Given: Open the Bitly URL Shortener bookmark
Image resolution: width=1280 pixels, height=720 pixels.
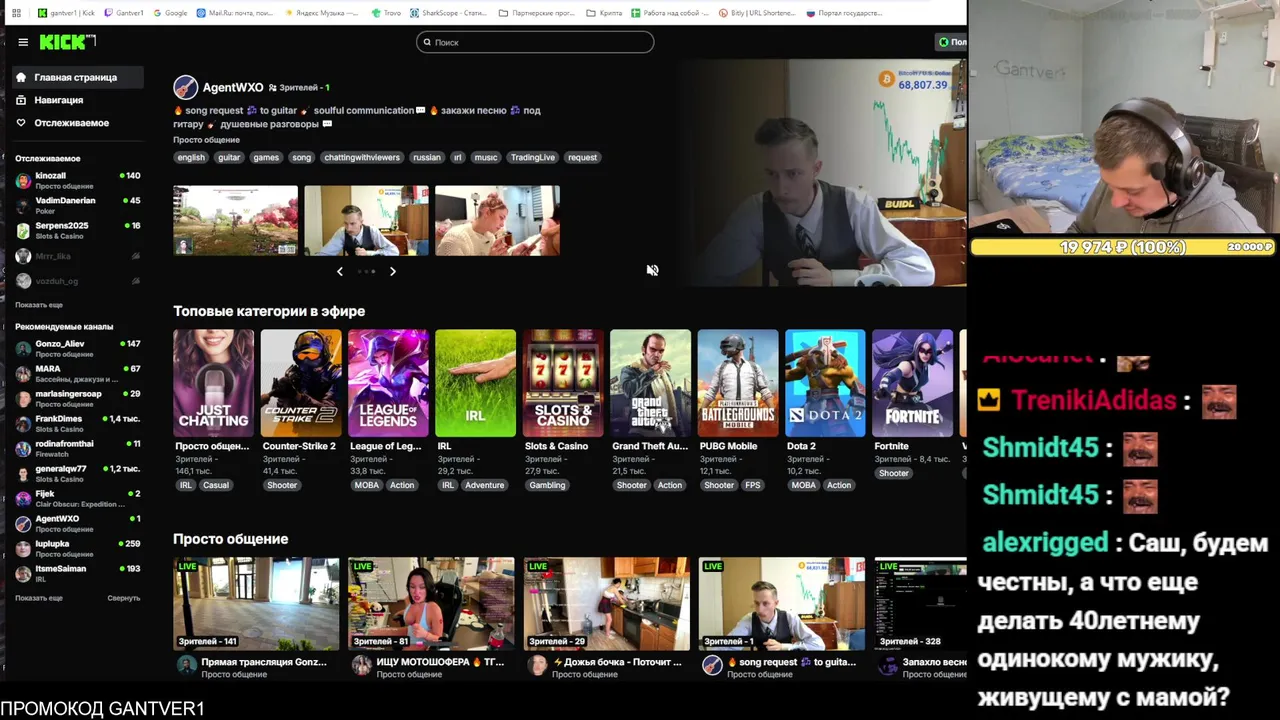Looking at the screenshot, I should (x=758, y=13).
